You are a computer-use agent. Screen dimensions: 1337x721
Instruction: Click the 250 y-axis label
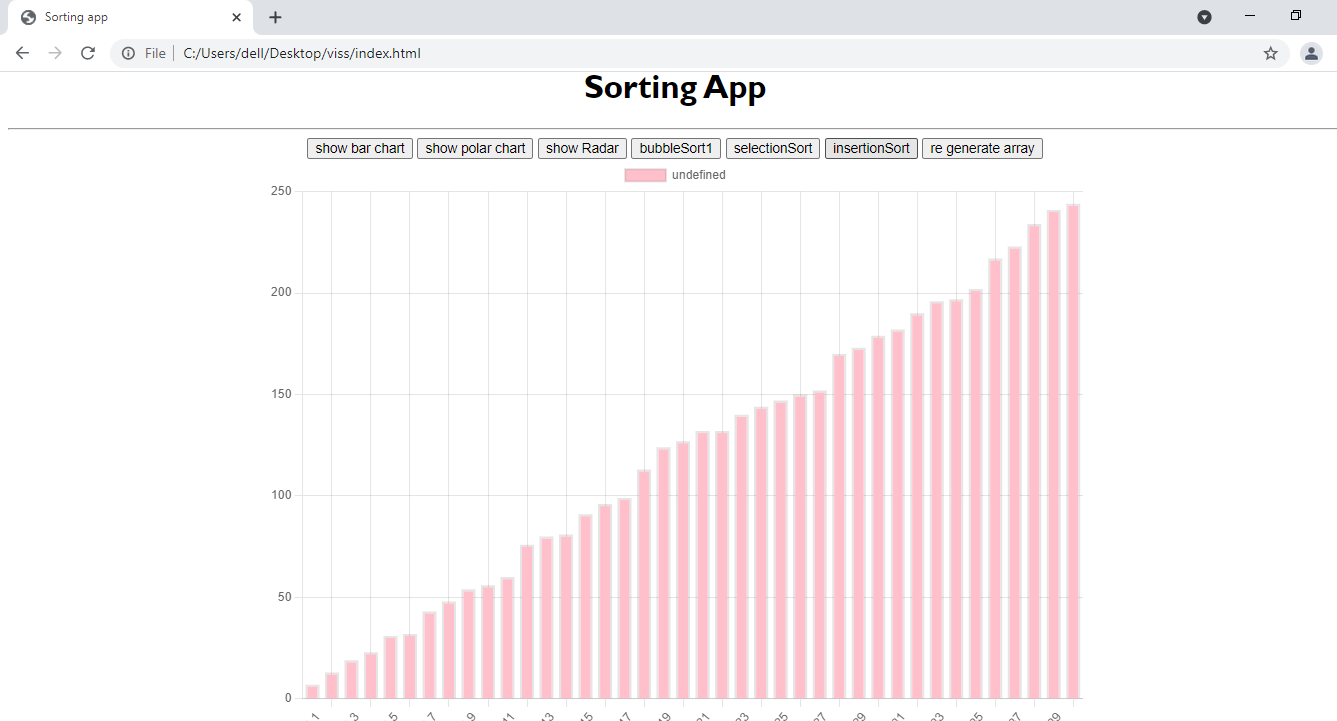tap(281, 191)
